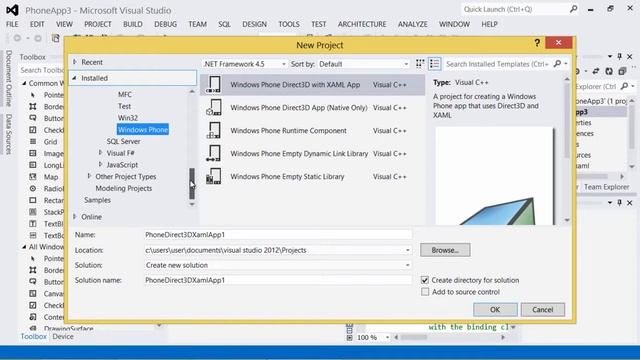The image size is (640, 360).
Task: Select the Border control icon under Common controls
Action: point(33,107)
